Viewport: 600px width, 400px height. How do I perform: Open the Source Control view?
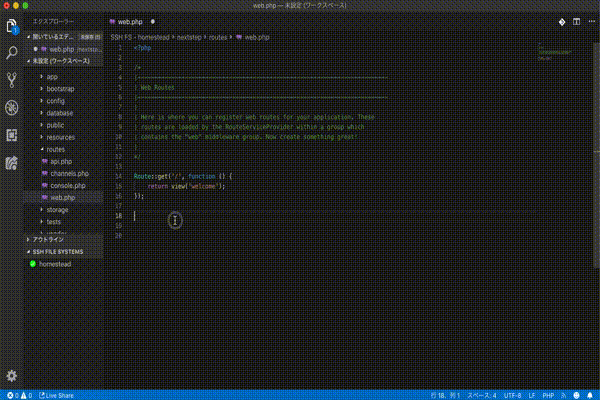coord(12,80)
